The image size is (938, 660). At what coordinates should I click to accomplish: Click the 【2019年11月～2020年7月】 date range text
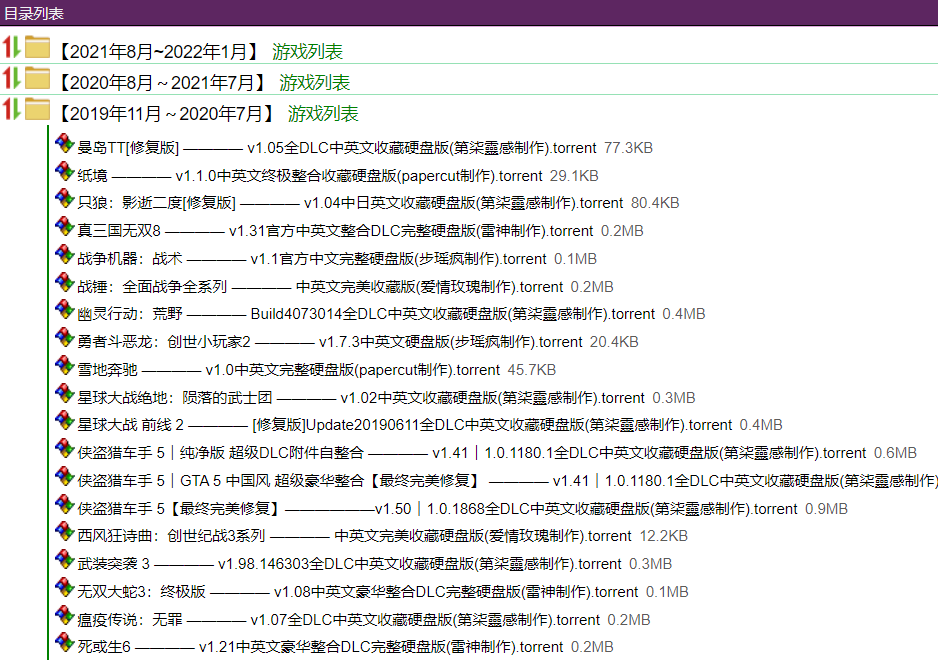(166, 114)
